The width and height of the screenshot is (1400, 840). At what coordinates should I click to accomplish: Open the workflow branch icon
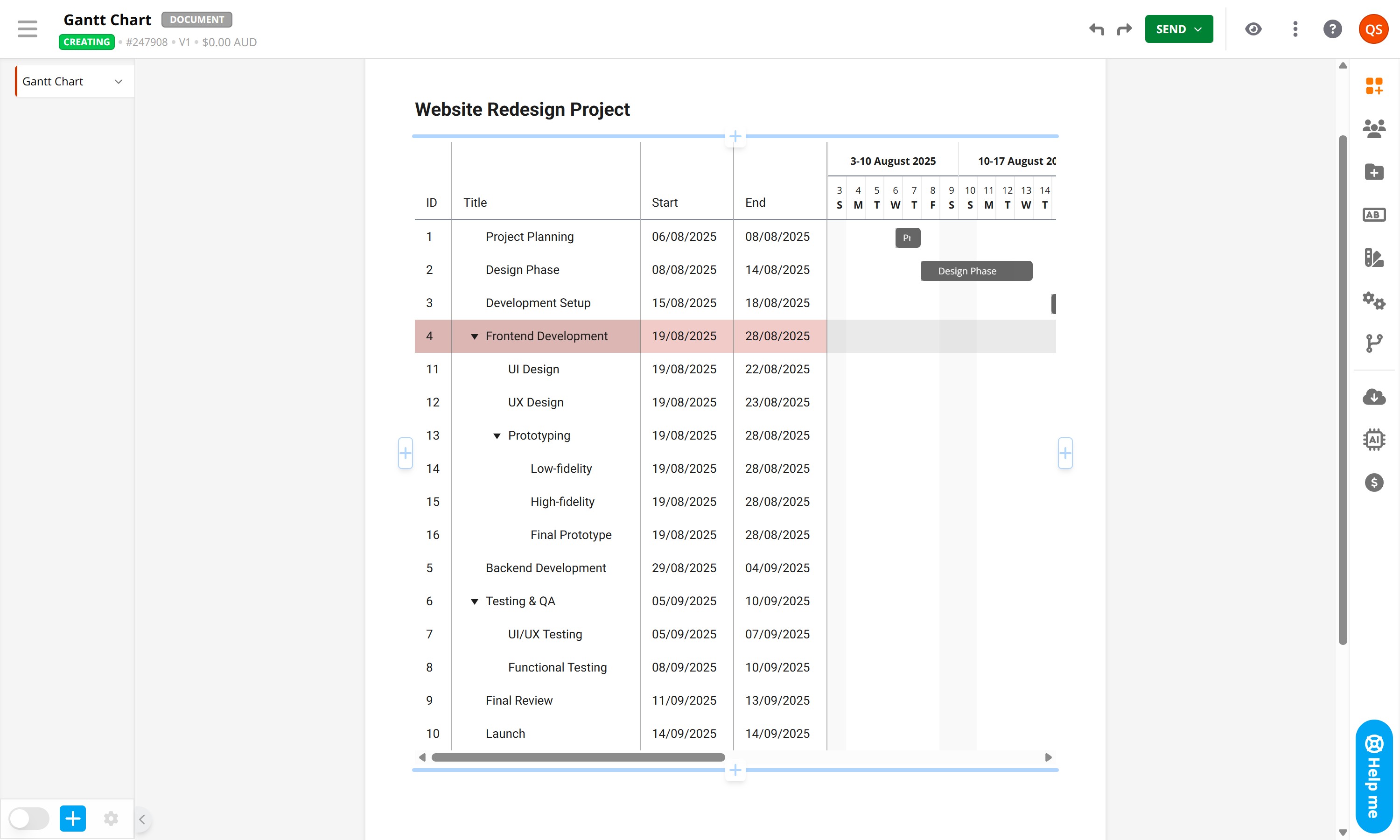[x=1373, y=343]
